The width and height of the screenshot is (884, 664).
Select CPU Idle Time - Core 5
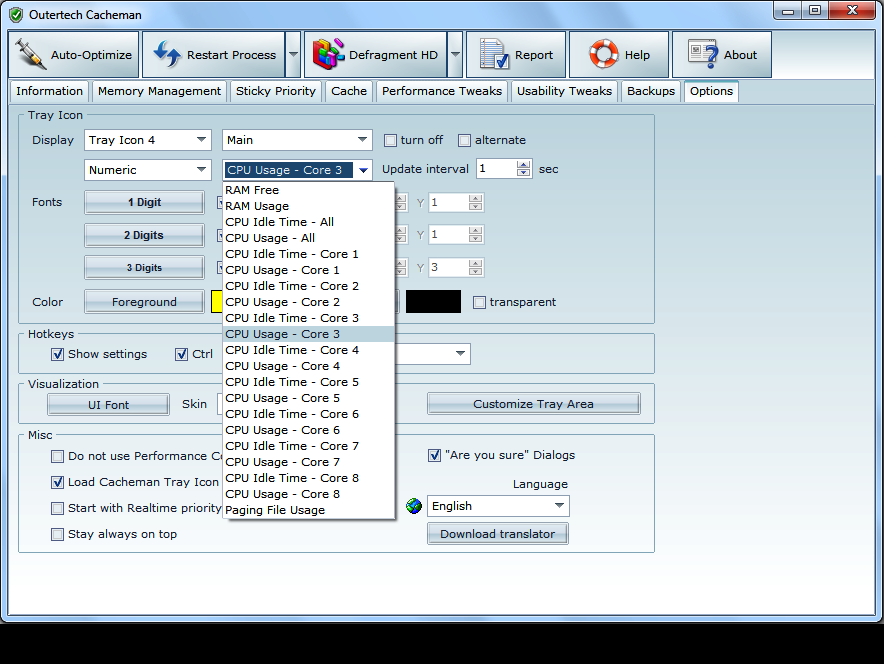pyautogui.click(x=308, y=382)
